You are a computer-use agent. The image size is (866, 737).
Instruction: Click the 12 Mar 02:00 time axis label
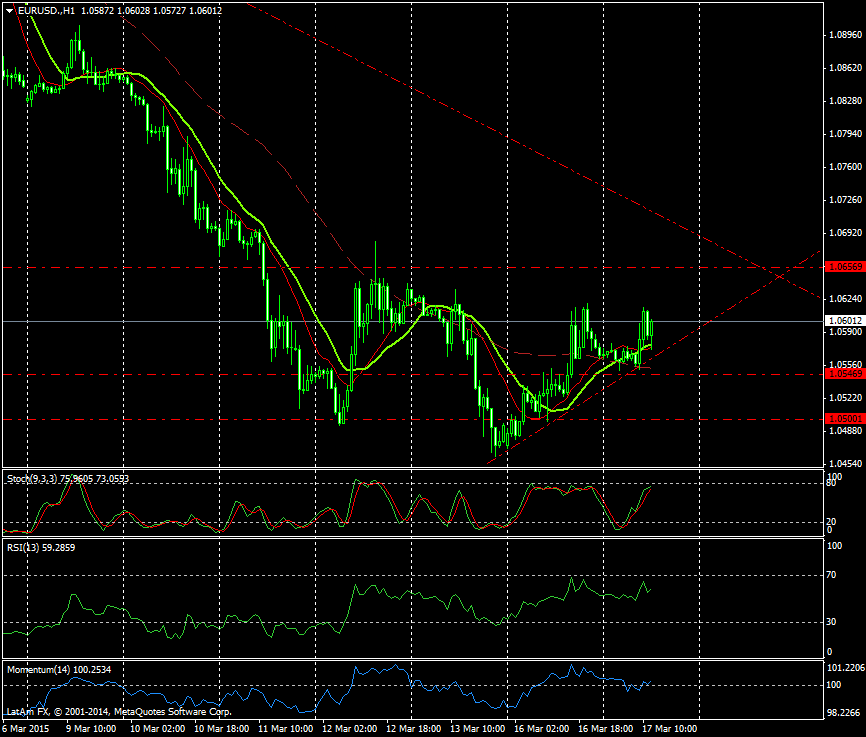349,729
